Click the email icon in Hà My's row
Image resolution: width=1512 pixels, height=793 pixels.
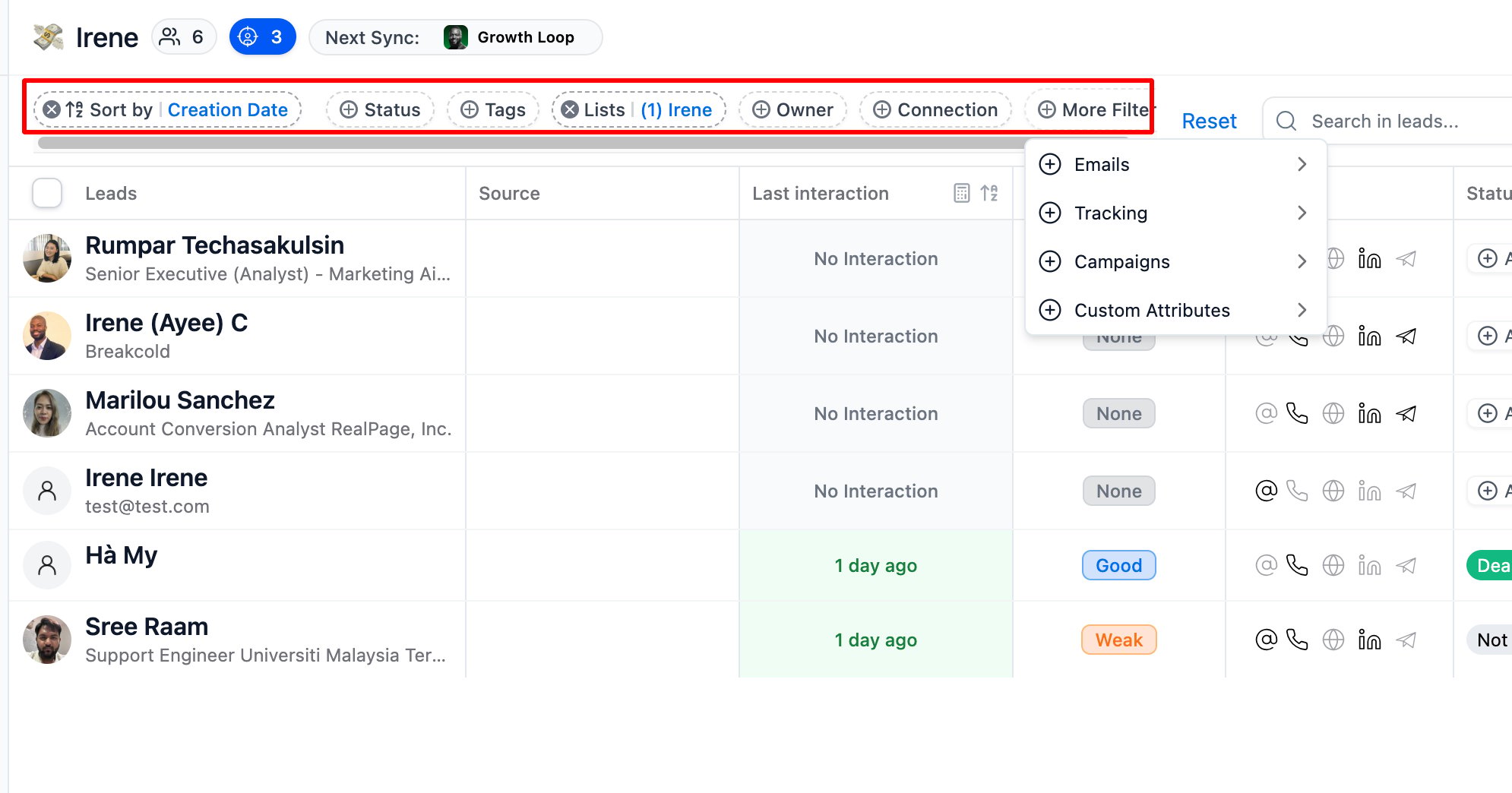pyautogui.click(x=1266, y=566)
